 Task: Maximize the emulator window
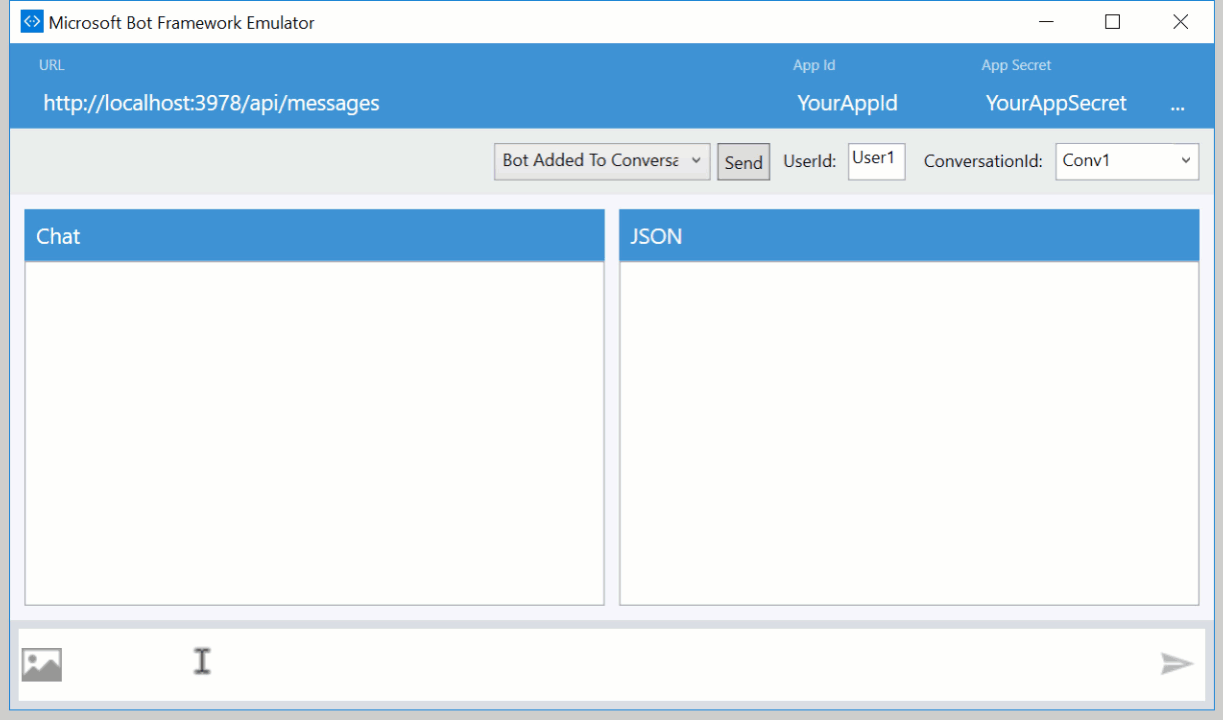[x=1112, y=22]
